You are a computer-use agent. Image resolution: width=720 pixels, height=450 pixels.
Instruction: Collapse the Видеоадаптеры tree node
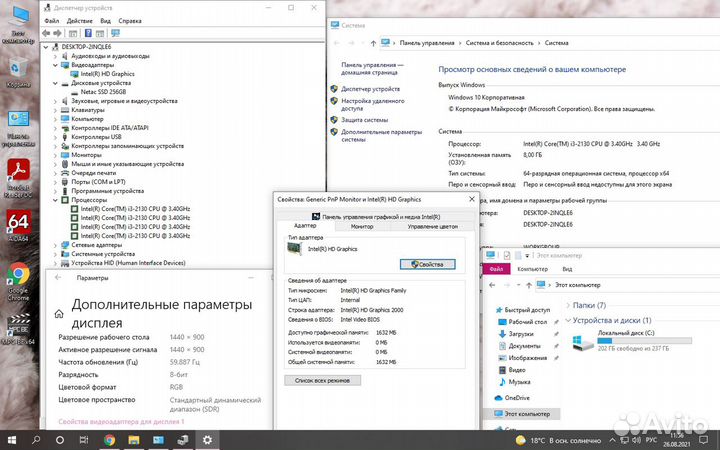pyautogui.click(x=56, y=65)
